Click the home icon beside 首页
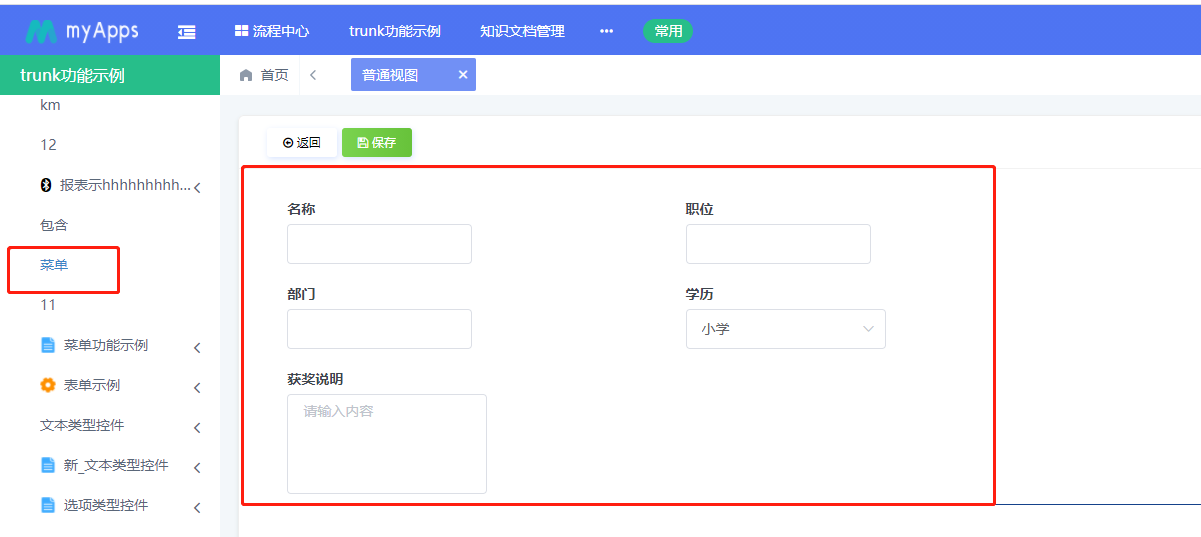Image resolution: width=1201 pixels, height=537 pixels. (x=246, y=75)
